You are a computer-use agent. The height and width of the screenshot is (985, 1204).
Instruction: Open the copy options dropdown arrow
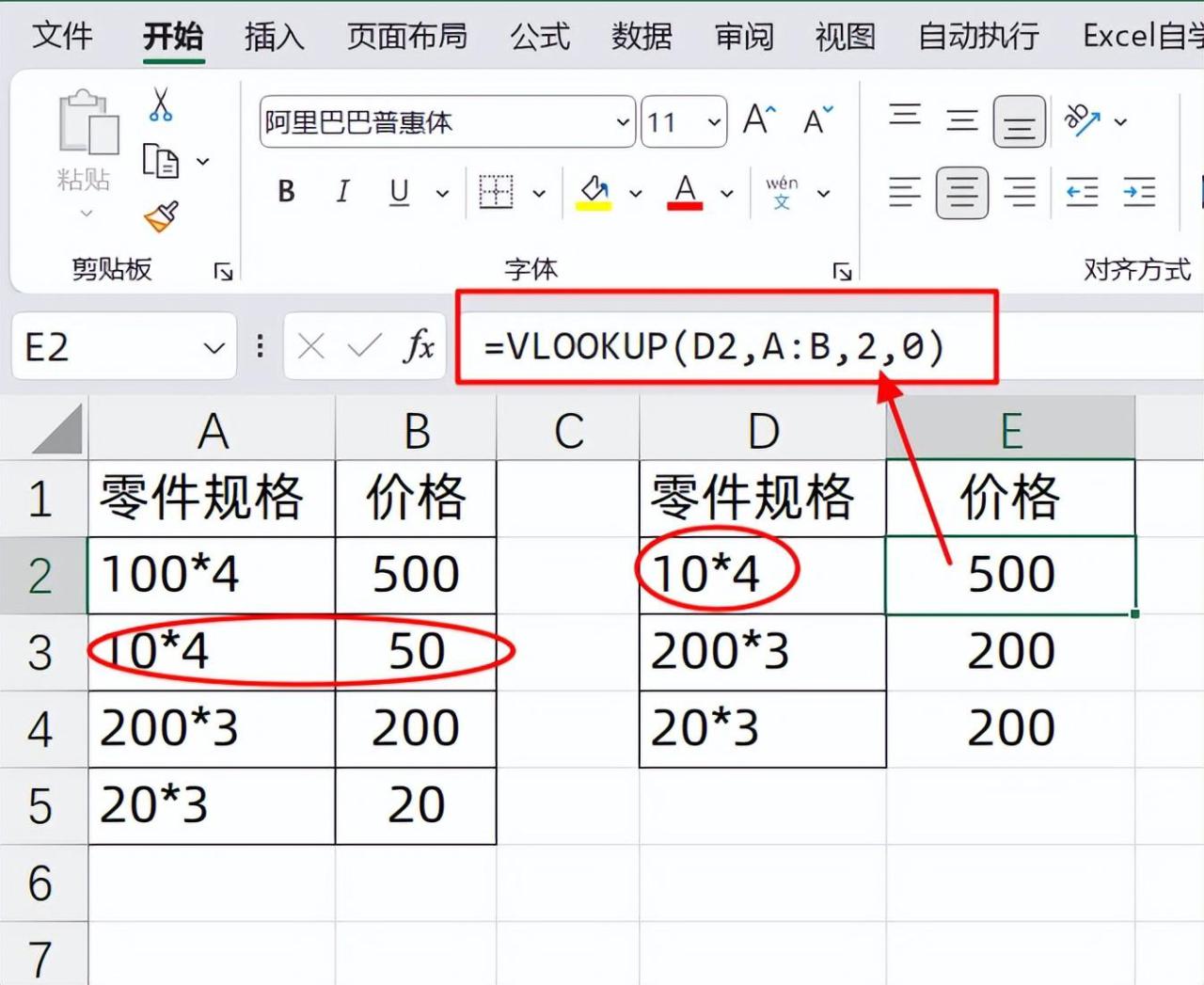click(x=202, y=162)
